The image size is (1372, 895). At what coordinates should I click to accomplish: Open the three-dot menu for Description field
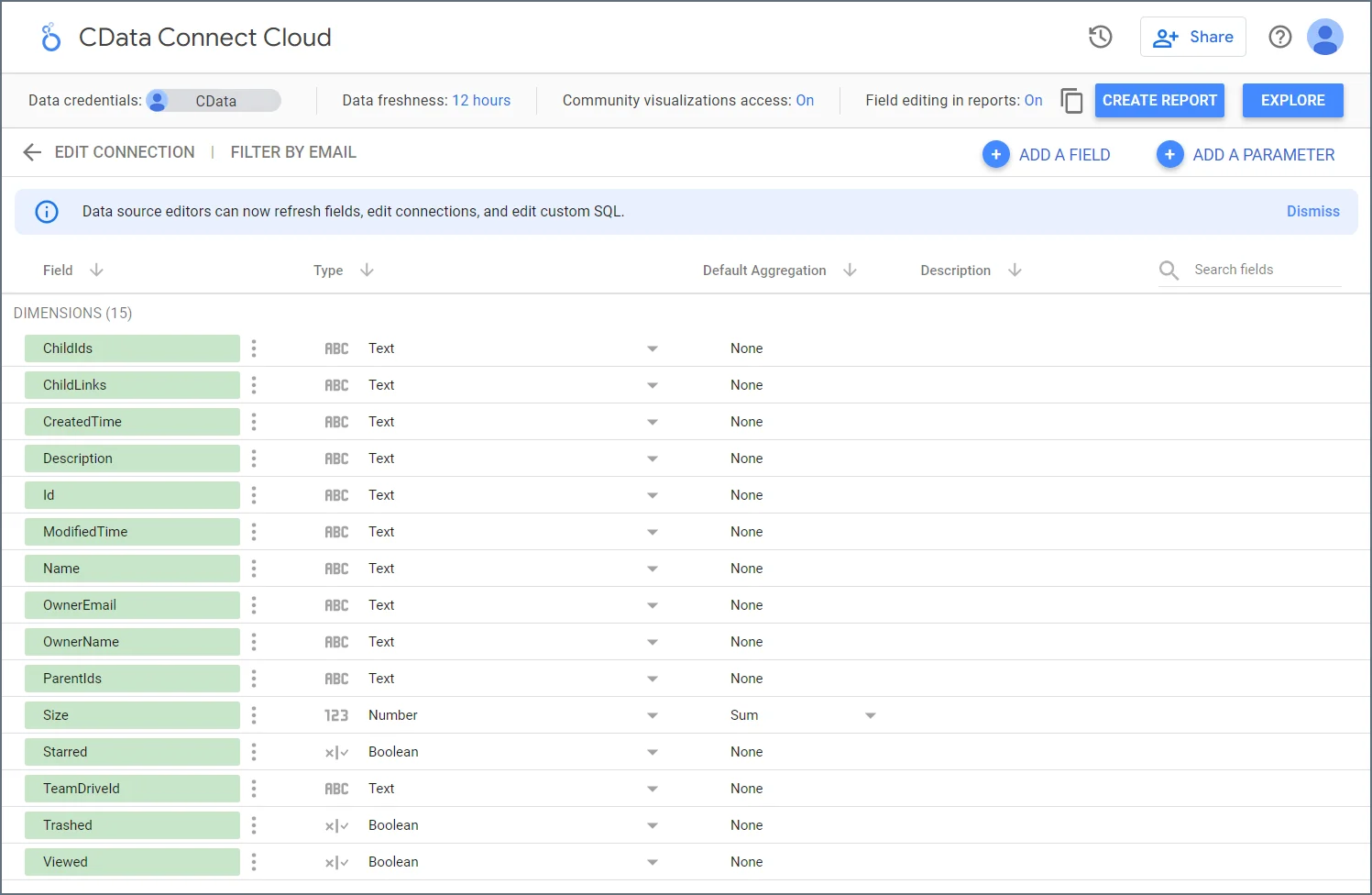click(x=254, y=459)
